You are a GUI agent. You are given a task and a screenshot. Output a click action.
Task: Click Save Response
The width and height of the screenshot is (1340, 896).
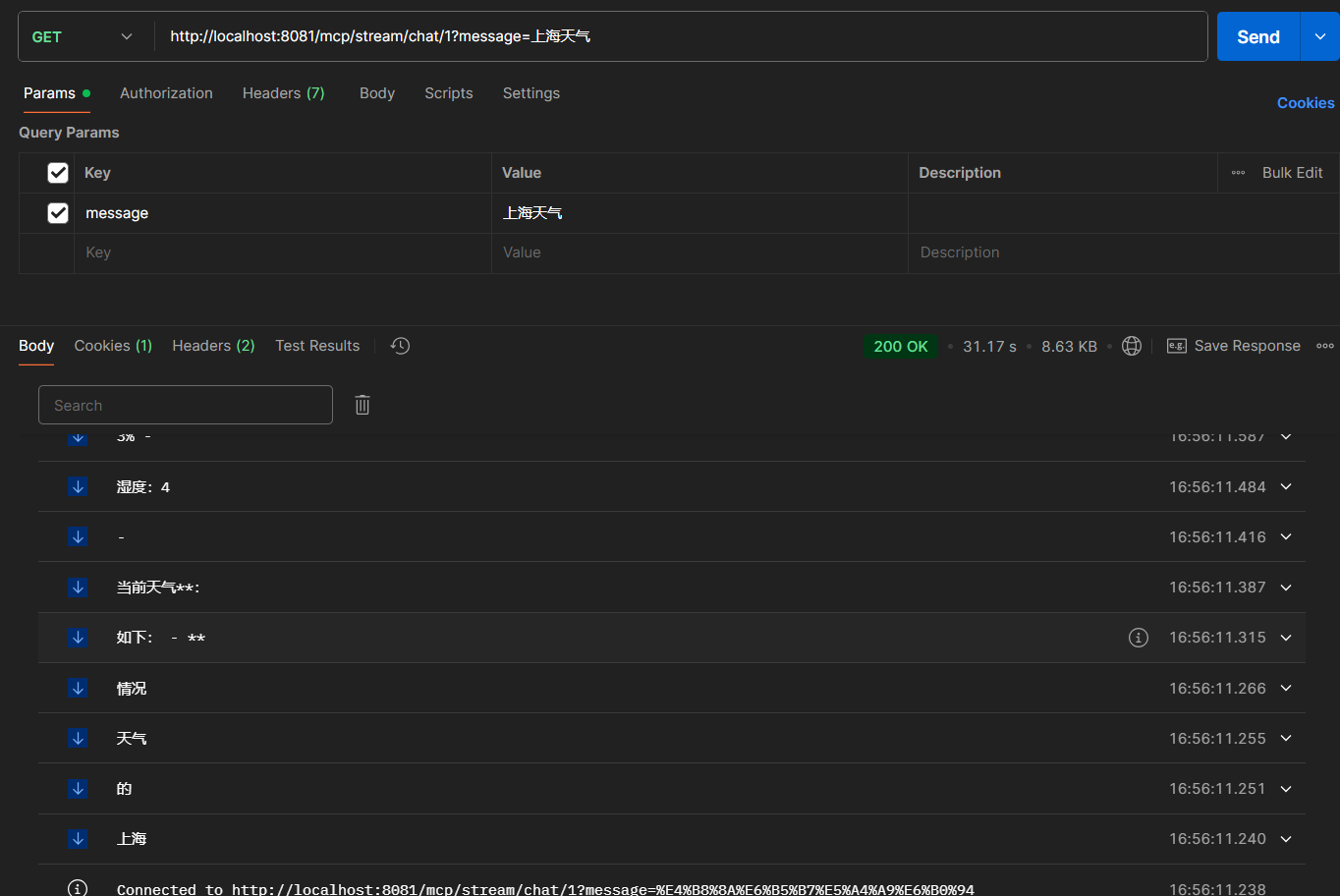1247,346
